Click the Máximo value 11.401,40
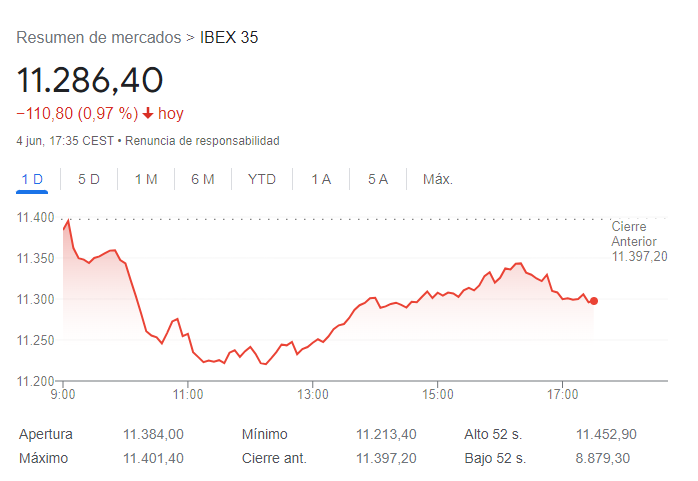The height and width of the screenshot is (481, 698). click(x=153, y=458)
